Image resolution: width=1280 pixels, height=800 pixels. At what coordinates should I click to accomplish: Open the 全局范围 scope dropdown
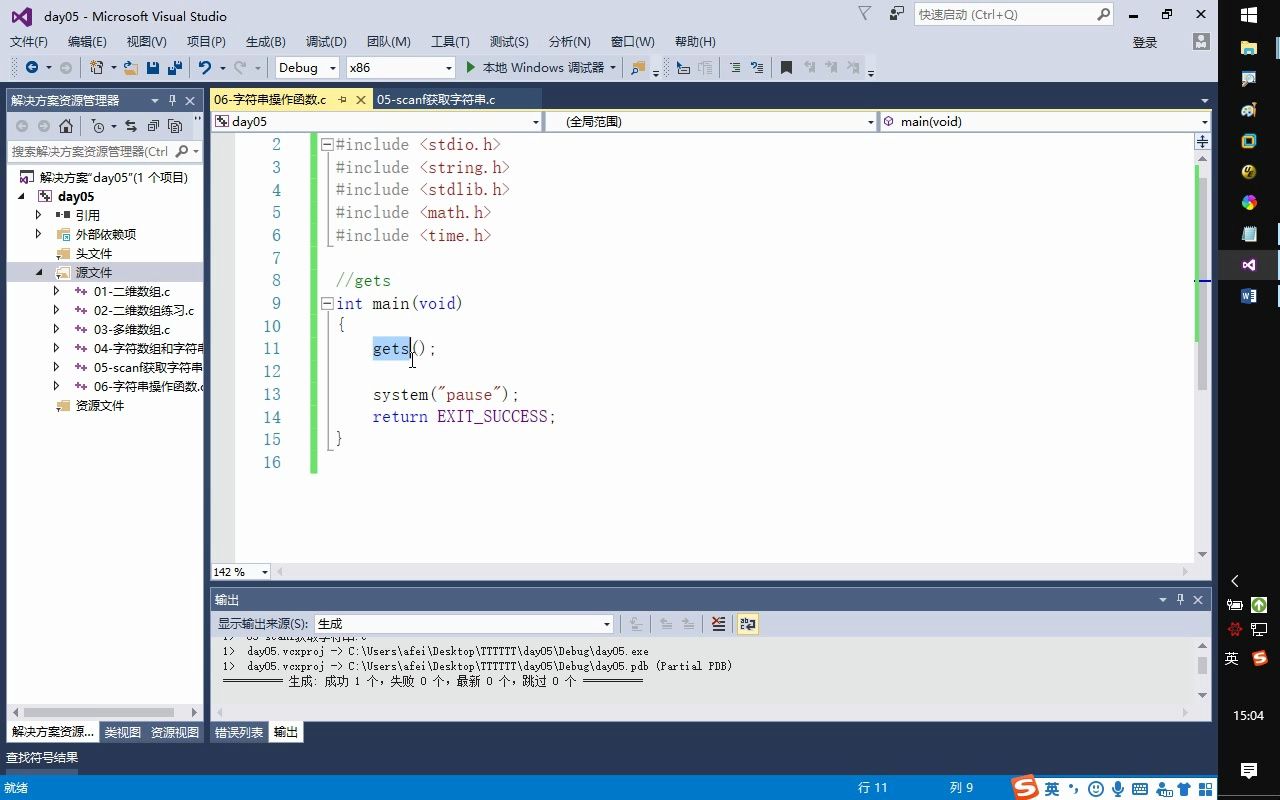[711, 121]
